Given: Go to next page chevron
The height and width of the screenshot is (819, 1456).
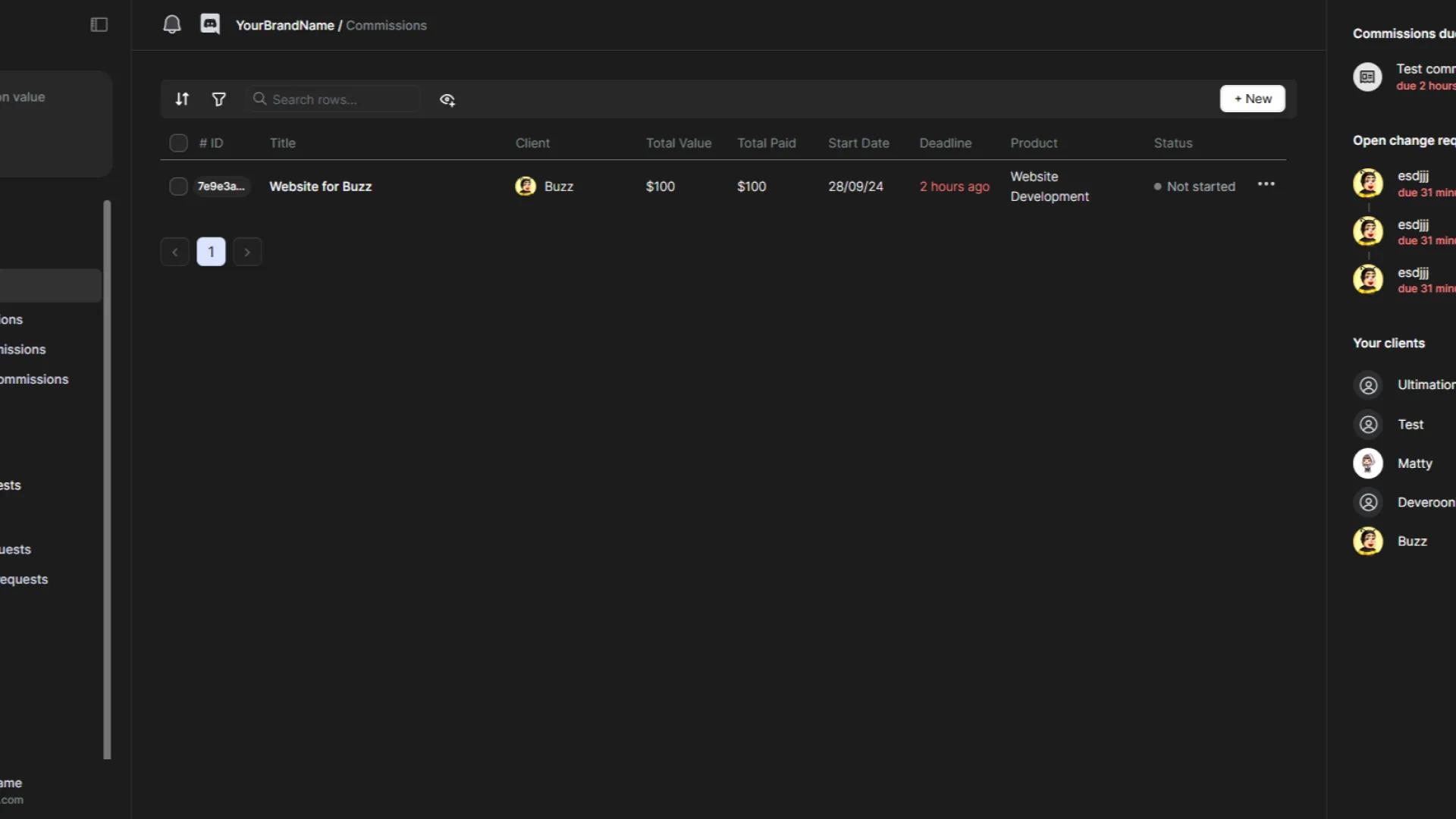Looking at the screenshot, I should pyautogui.click(x=247, y=252).
